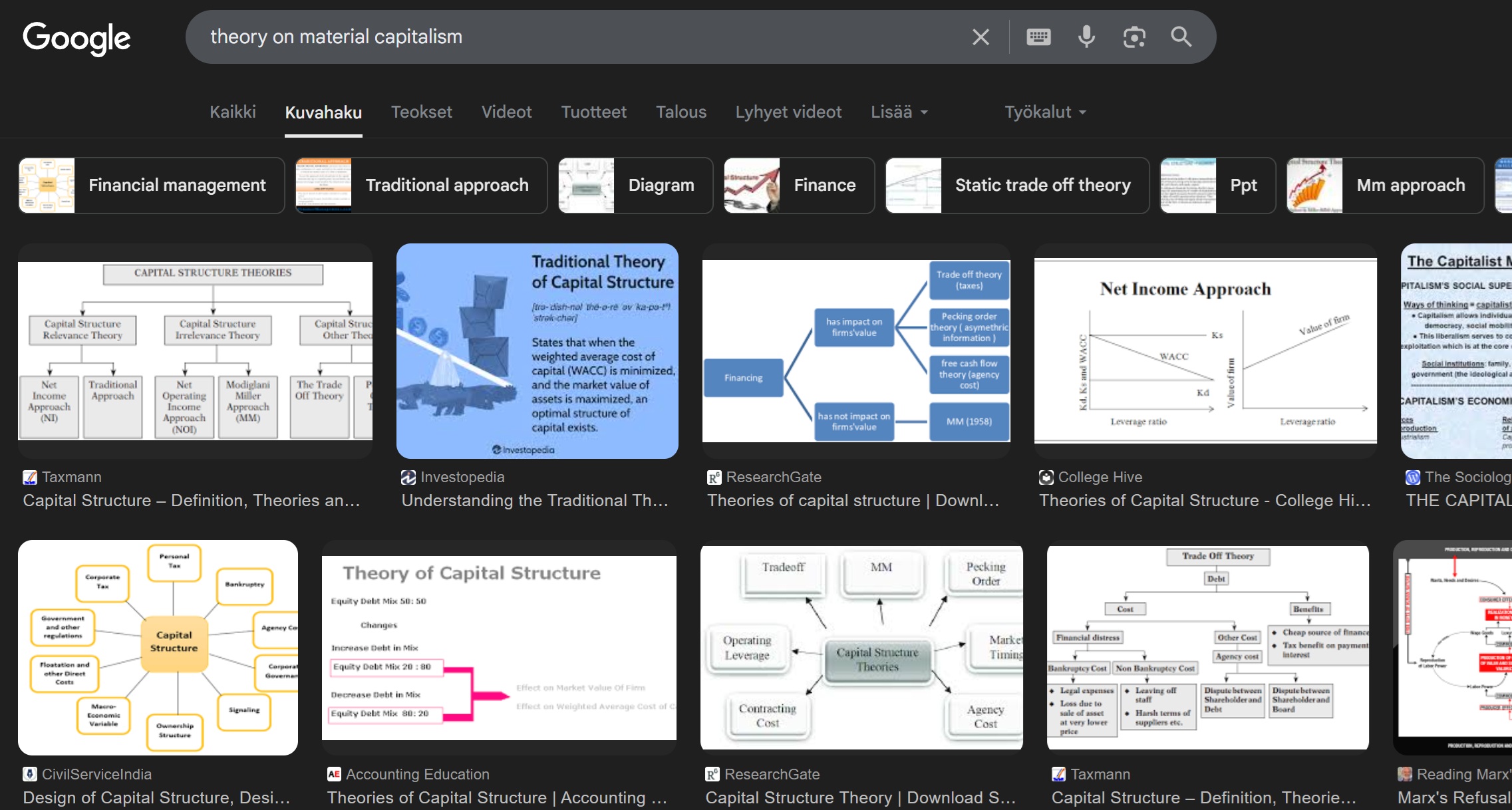Open the Financing blue flowchart image
This screenshot has height=810, width=1512.
pyautogui.click(x=856, y=351)
